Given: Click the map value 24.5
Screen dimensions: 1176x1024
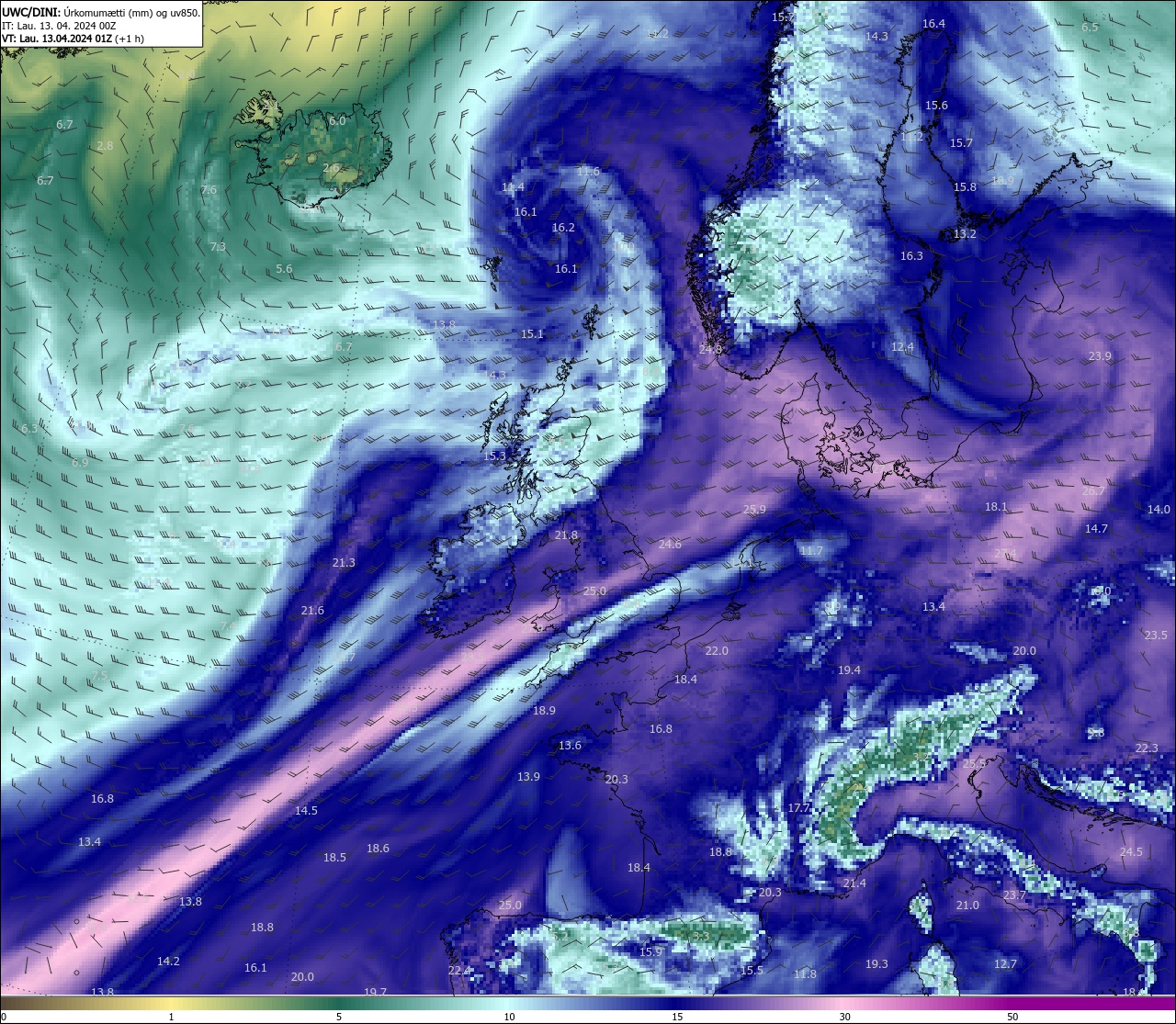Looking at the screenshot, I should [1131, 852].
